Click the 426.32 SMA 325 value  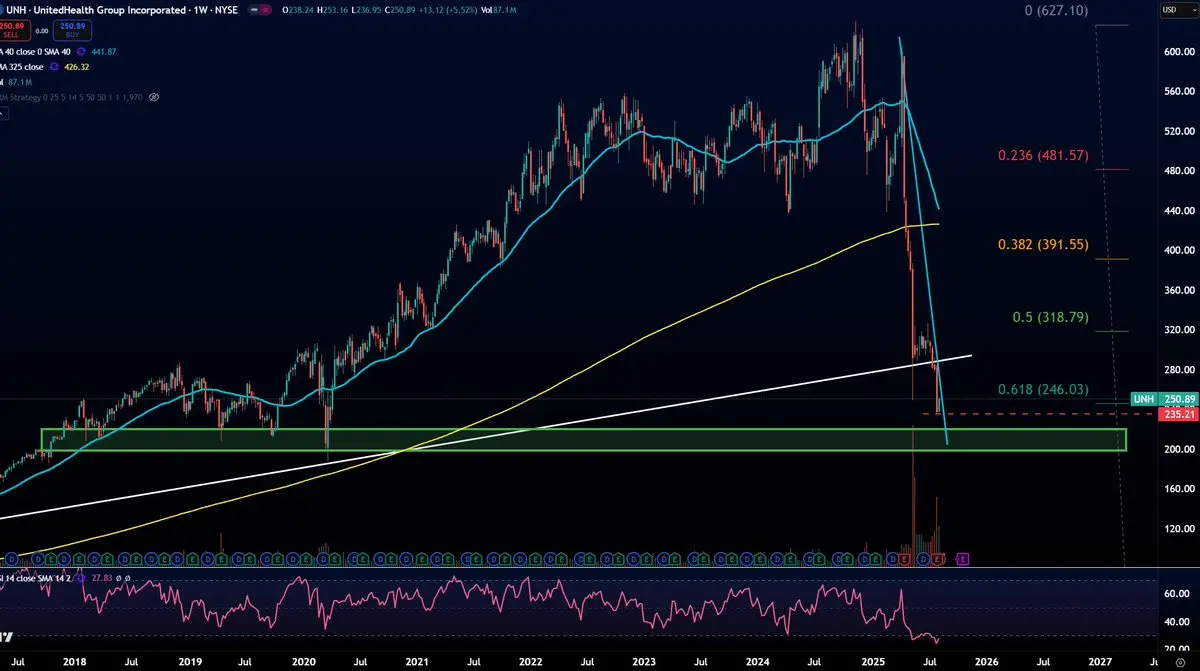(x=76, y=67)
